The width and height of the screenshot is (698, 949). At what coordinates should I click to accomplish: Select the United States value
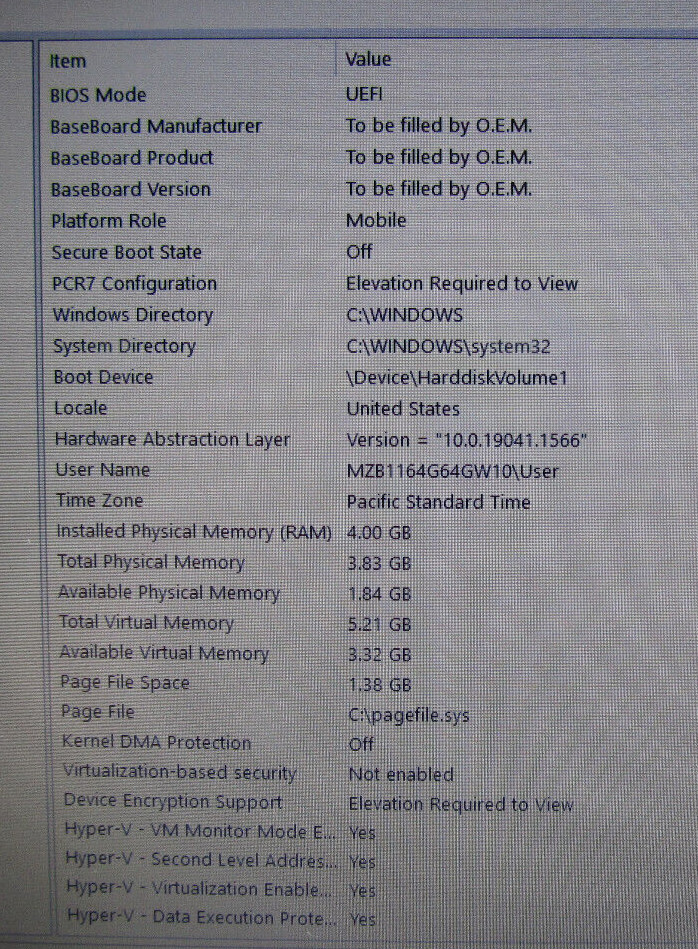click(403, 409)
